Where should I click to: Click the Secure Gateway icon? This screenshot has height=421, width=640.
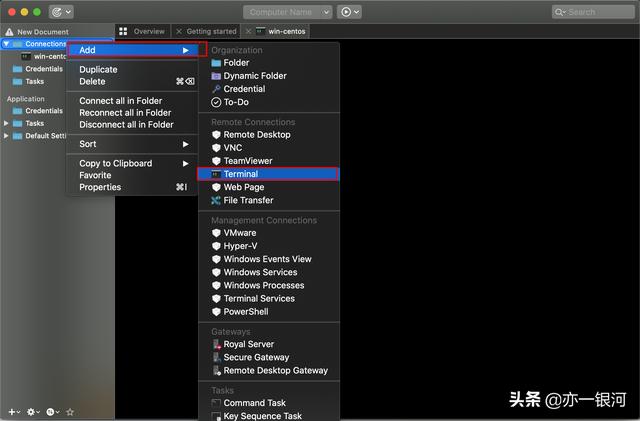tap(216, 357)
